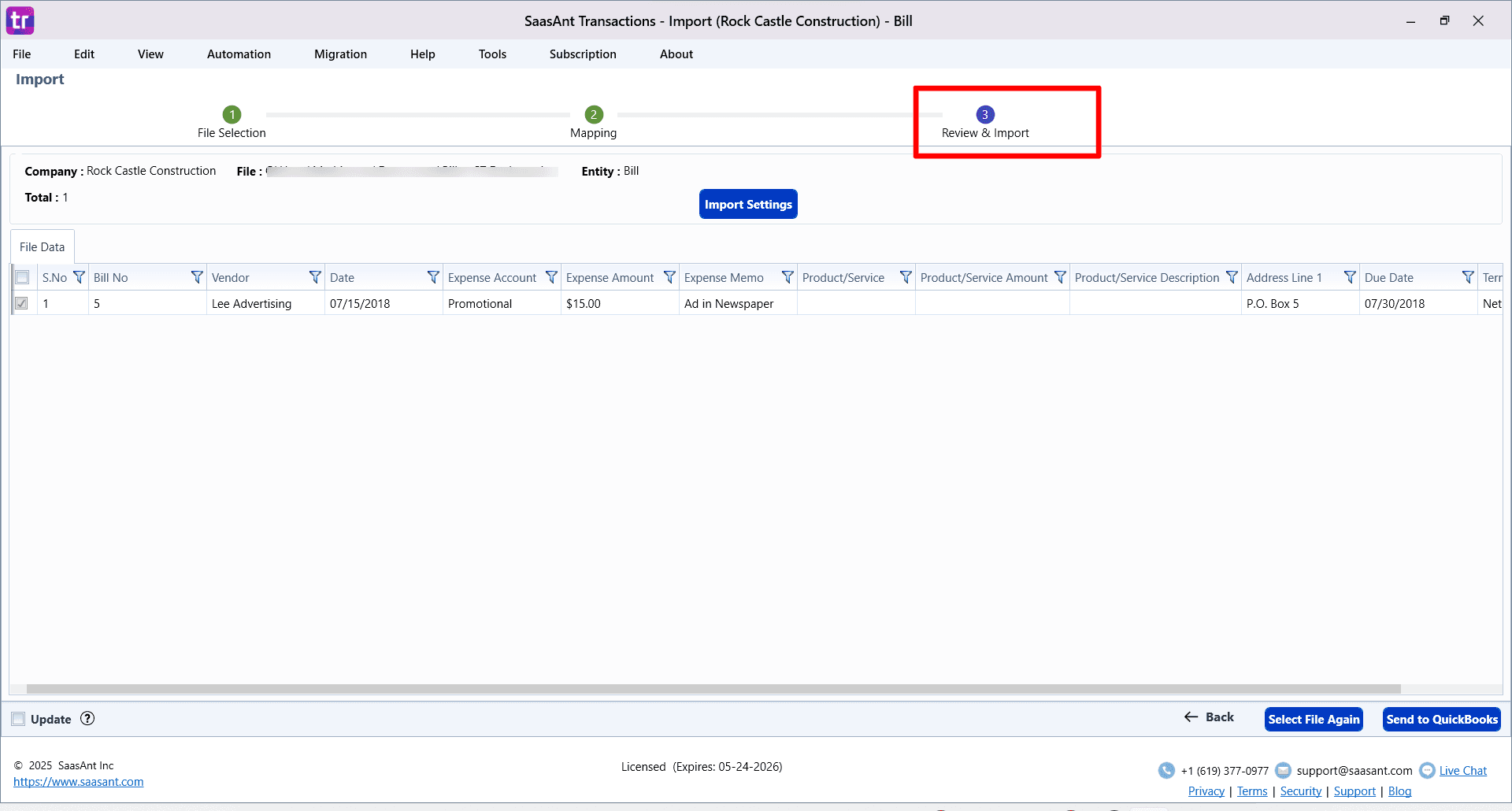The width and height of the screenshot is (1512, 811).
Task: Click Send to QuickBooks button
Action: (x=1442, y=719)
